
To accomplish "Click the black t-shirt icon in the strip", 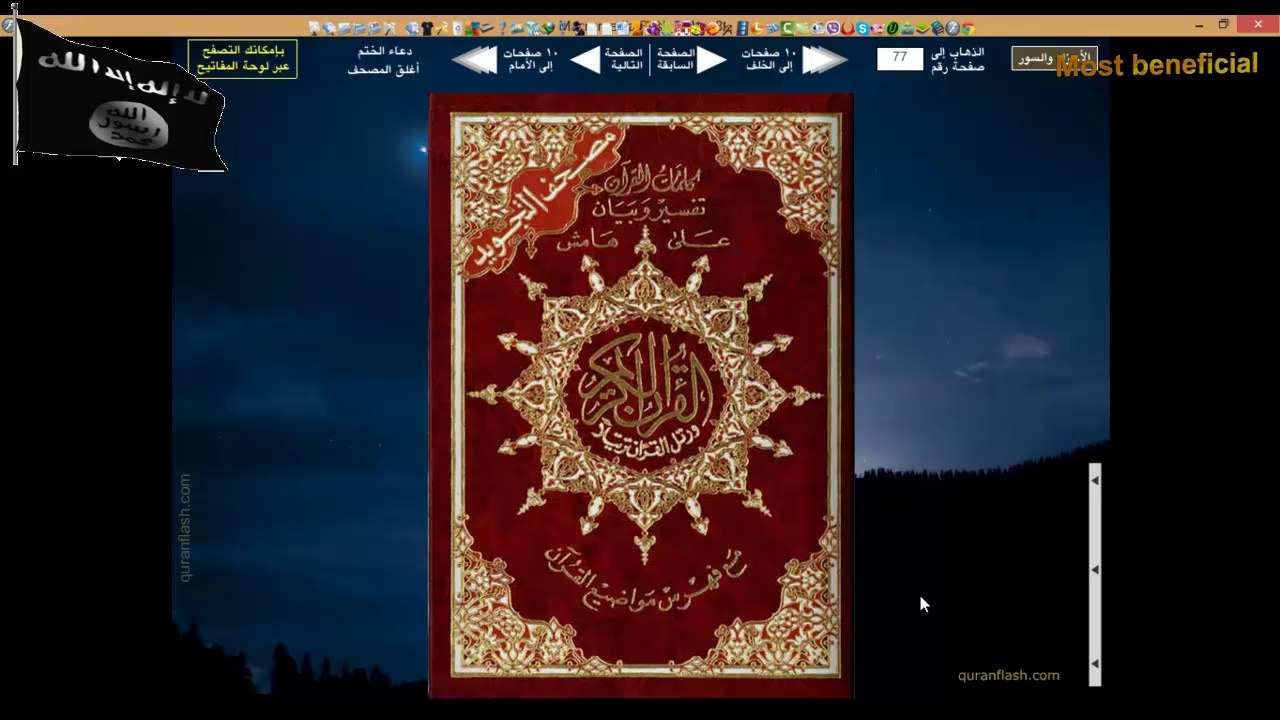I will point(427,28).
